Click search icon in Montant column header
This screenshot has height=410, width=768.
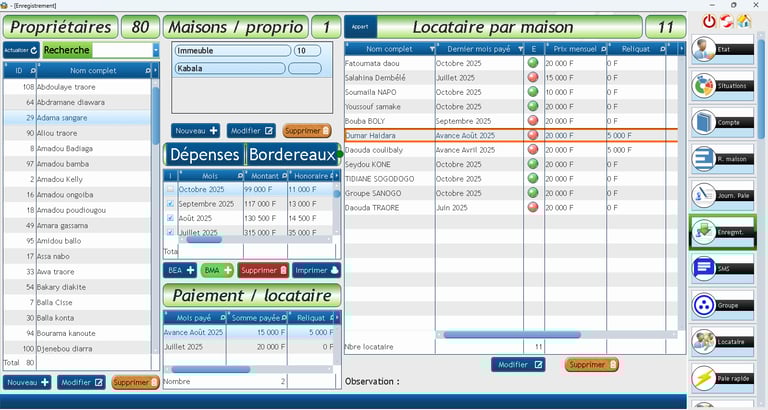pos(284,176)
